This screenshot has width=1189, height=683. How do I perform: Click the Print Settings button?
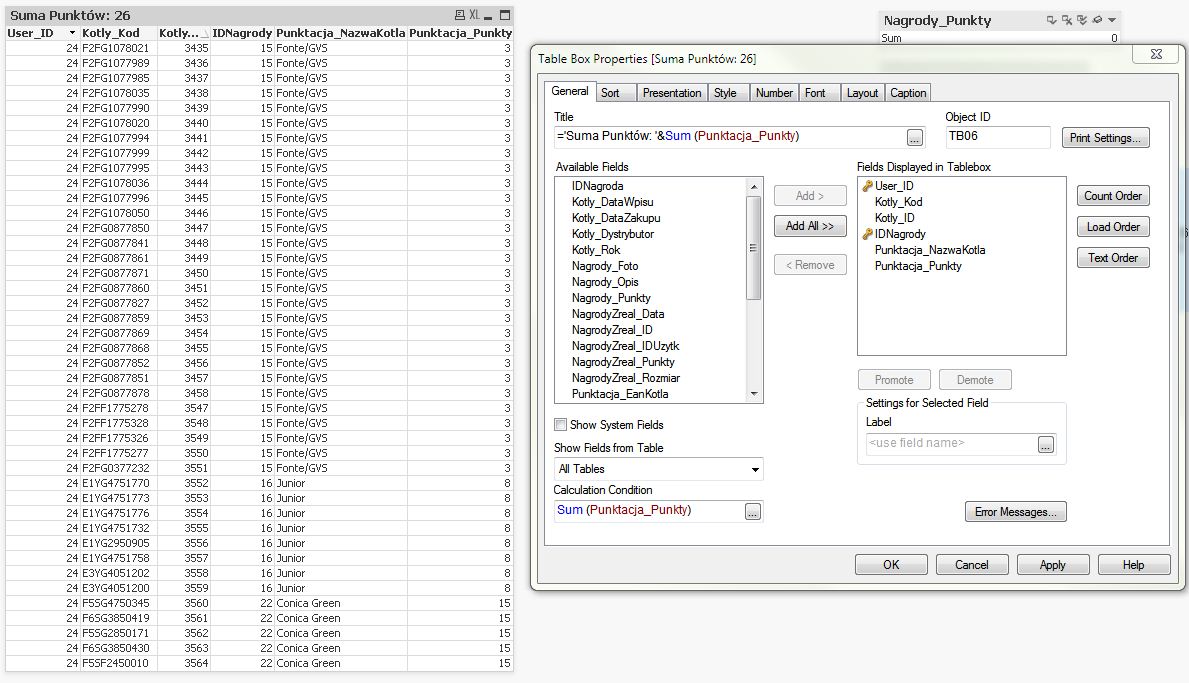pyautogui.click(x=1105, y=138)
